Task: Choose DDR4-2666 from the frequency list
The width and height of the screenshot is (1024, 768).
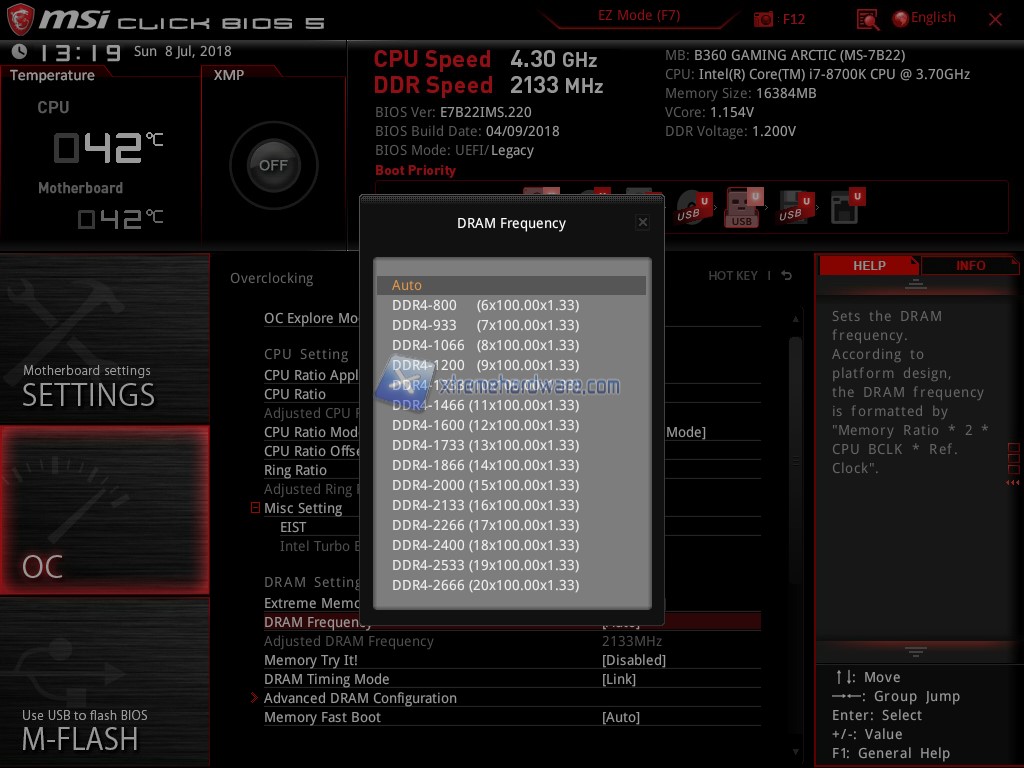Action: coord(485,585)
